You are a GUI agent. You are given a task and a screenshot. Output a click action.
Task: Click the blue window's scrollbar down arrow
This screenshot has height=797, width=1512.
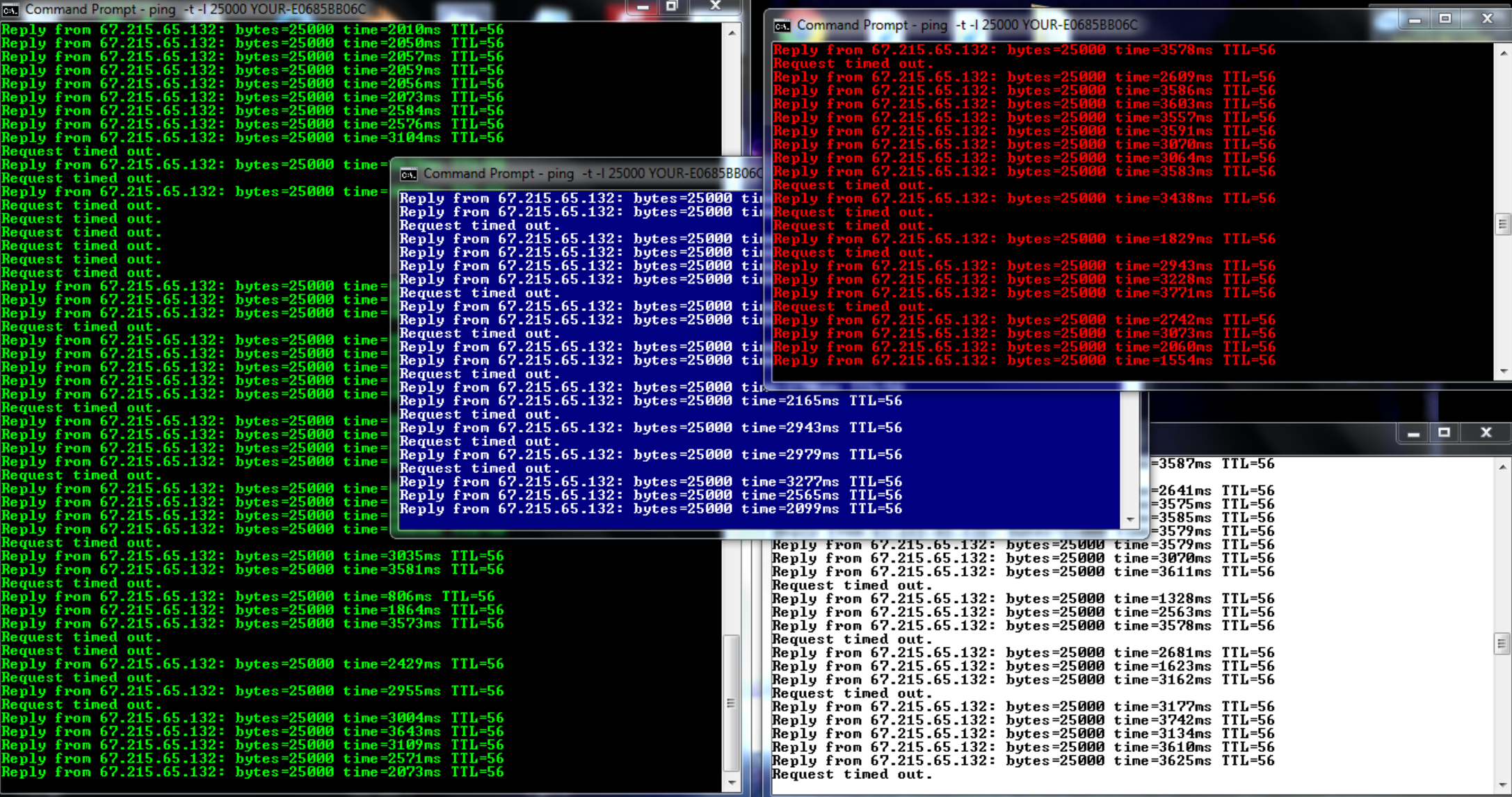pyautogui.click(x=1130, y=520)
